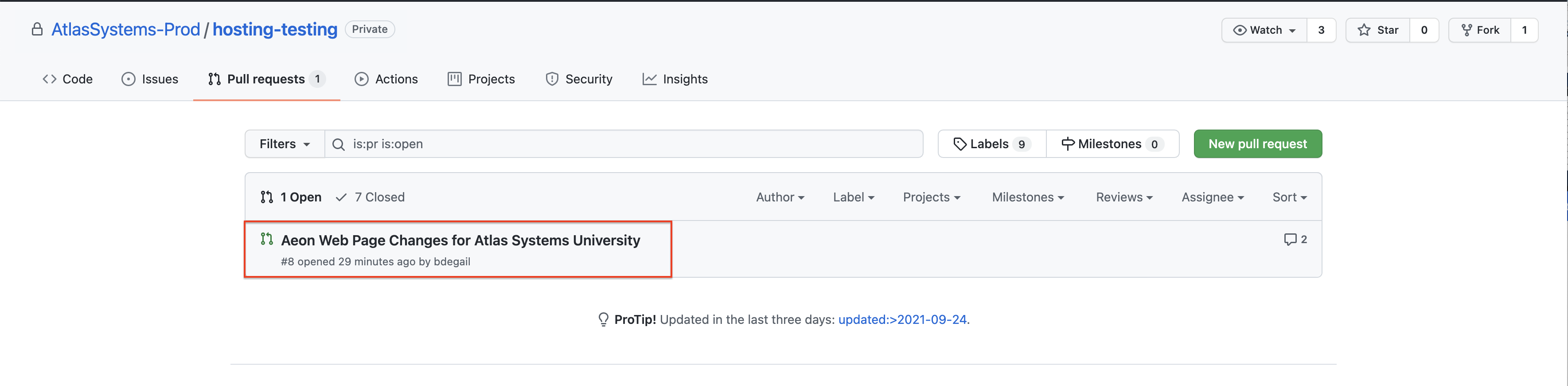The image size is (1568, 386).
Task: Filter by Assignee dropdown
Action: [1212, 197]
